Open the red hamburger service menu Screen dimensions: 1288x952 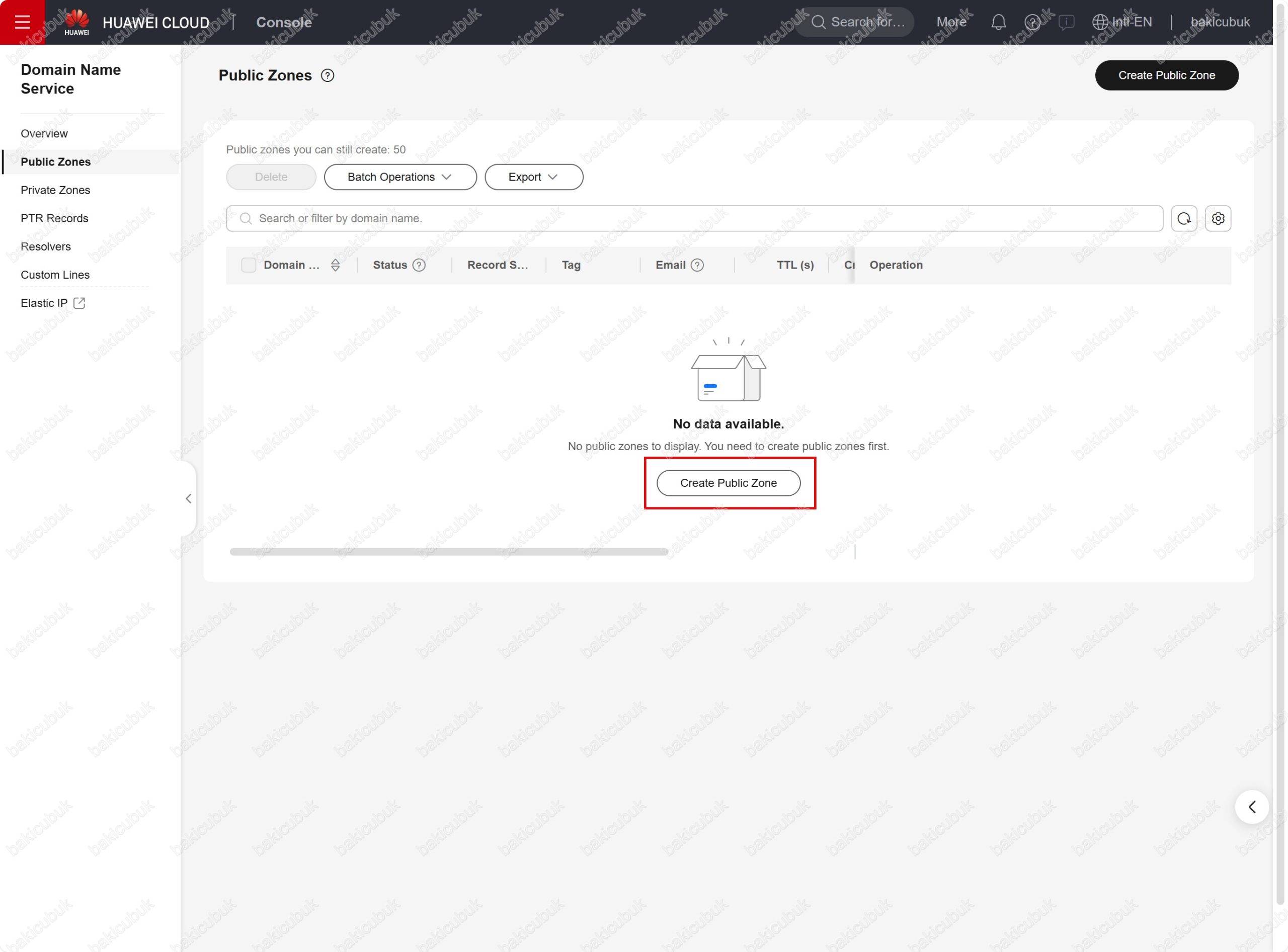pos(22,22)
